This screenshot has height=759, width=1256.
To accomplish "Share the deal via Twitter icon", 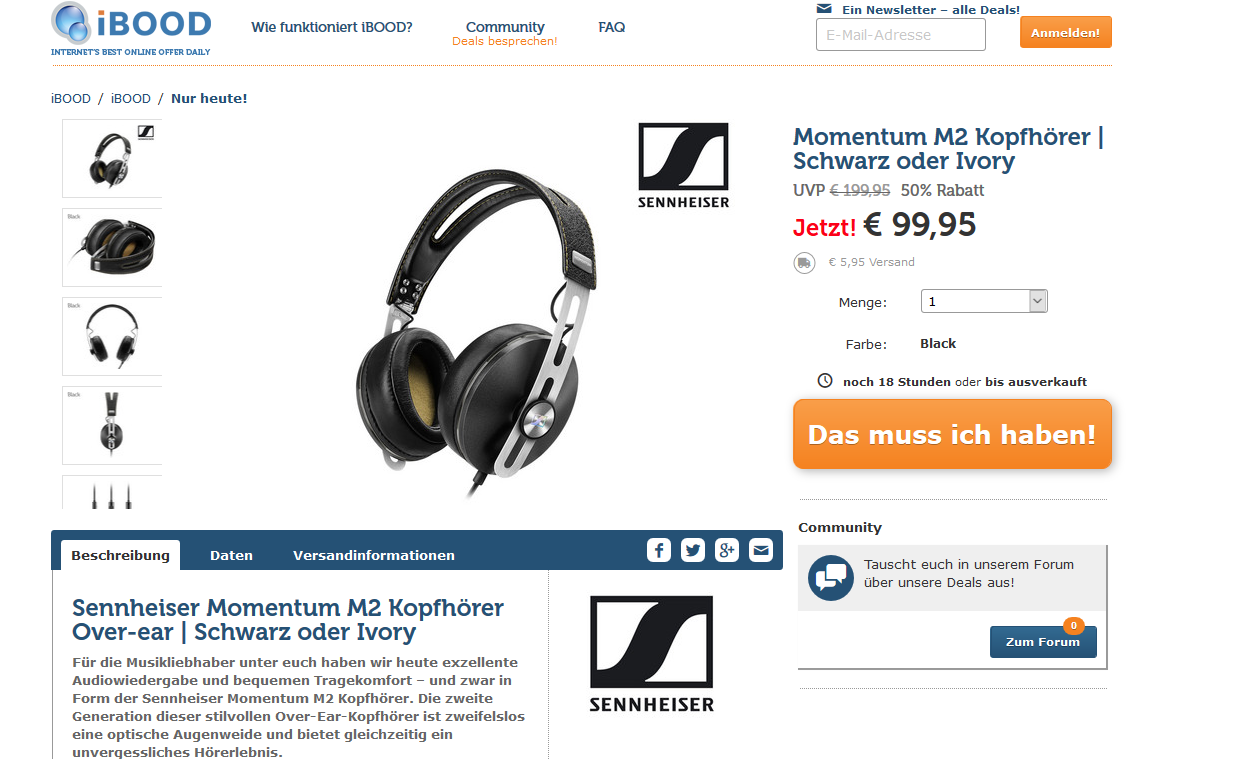I will [x=693, y=550].
